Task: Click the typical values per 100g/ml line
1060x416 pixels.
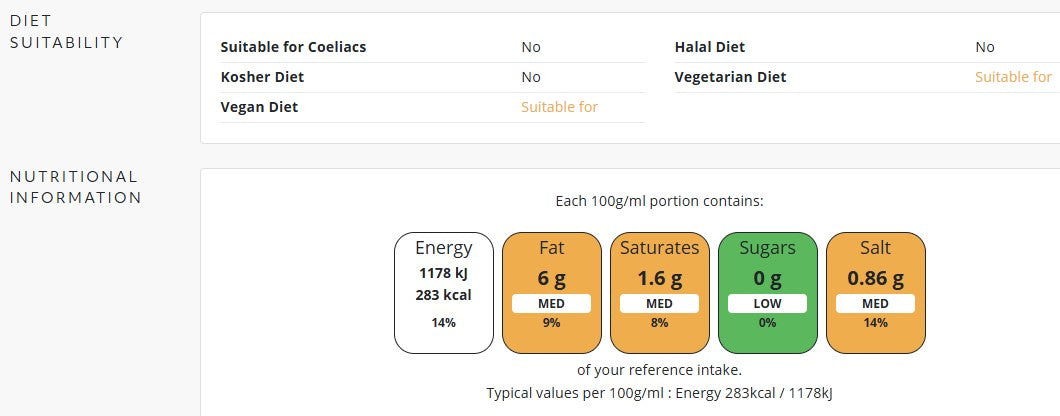Action: pyautogui.click(x=659, y=393)
